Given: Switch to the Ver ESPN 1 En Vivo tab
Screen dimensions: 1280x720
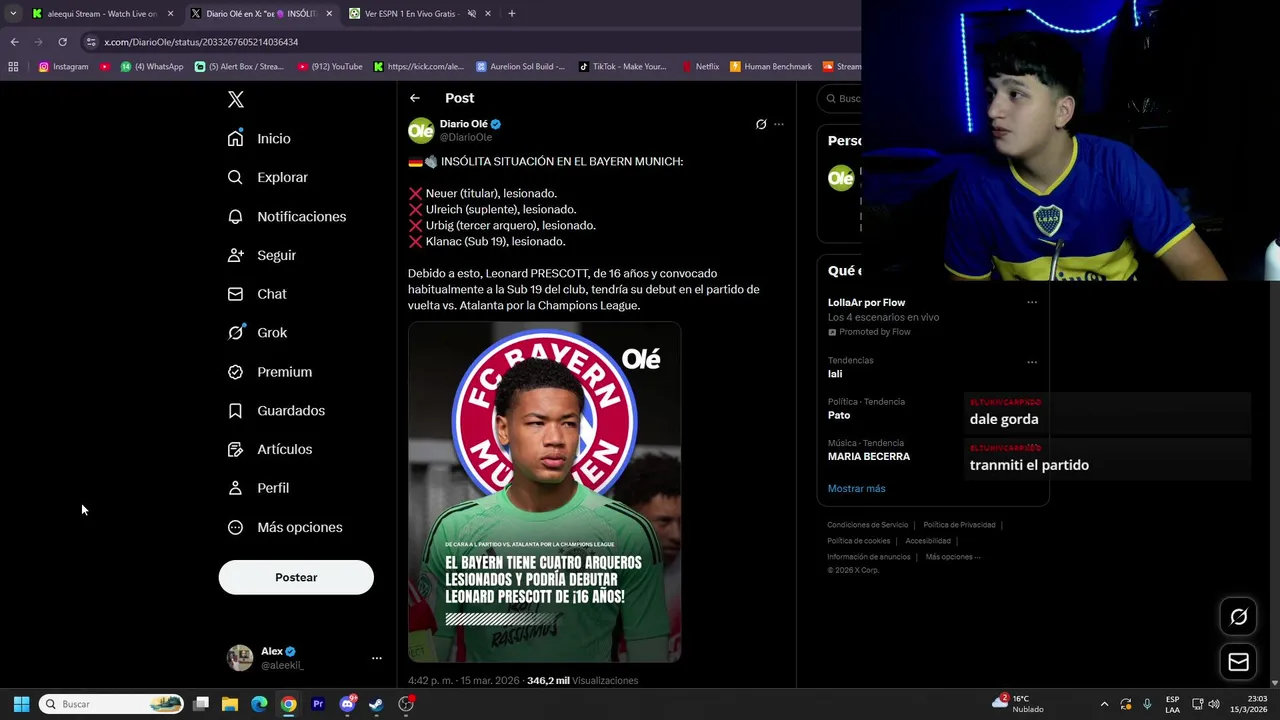Looking at the screenshot, I should click(x=410, y=14).
